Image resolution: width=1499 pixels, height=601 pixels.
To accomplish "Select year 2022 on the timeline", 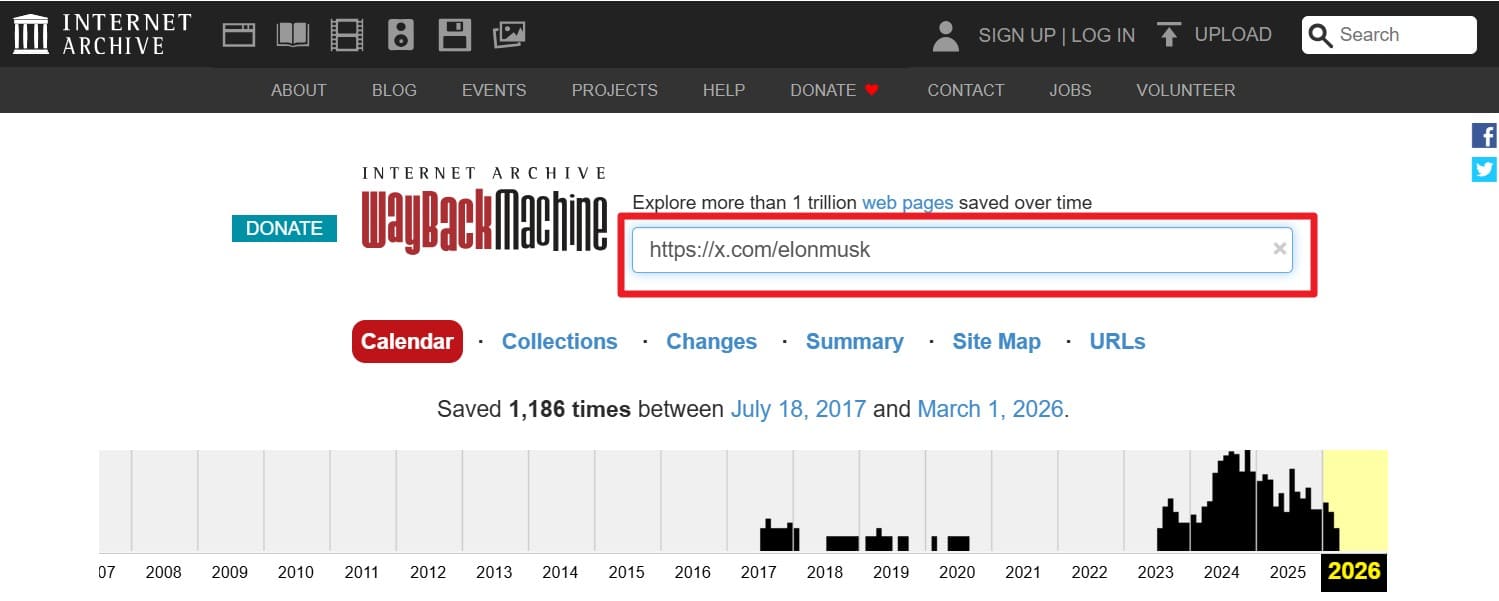I will 1090,572.
